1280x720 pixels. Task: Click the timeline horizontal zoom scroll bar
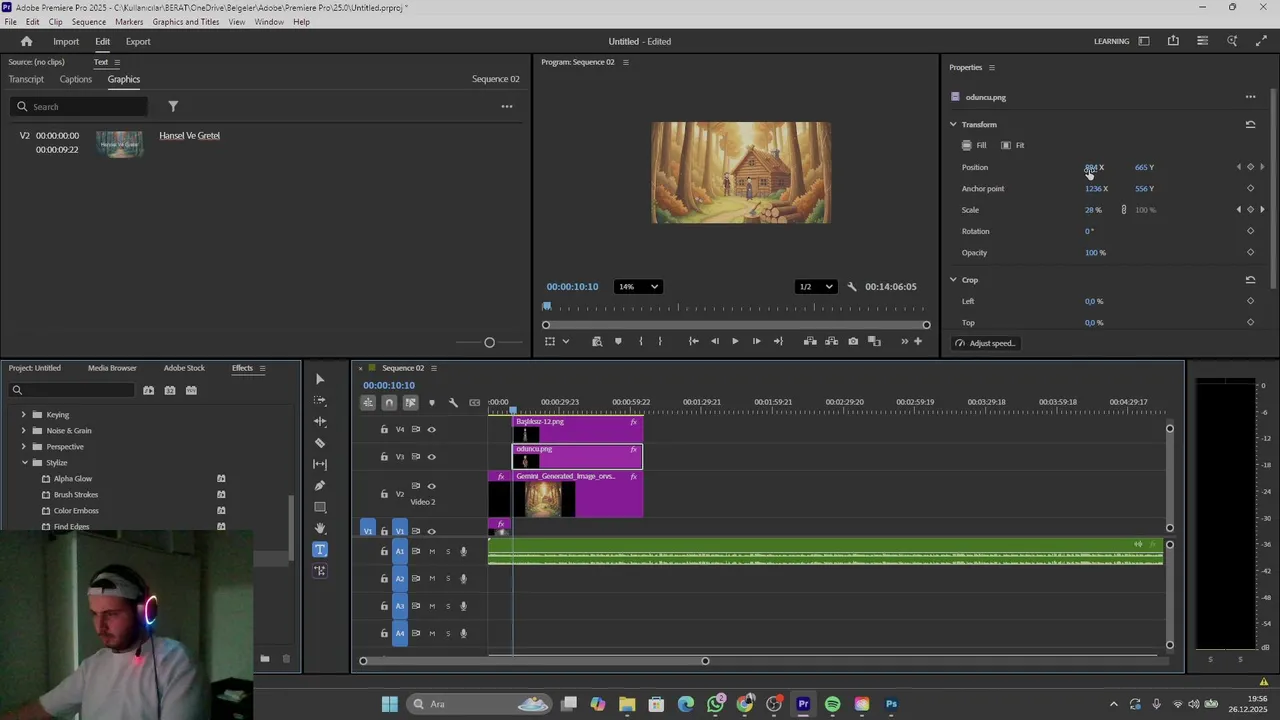[534, 661]
